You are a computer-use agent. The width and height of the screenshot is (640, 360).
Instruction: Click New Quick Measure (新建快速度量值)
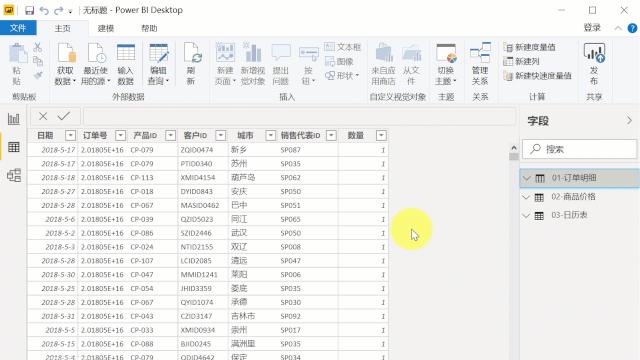pyautogui.click(x=538, y=76)
